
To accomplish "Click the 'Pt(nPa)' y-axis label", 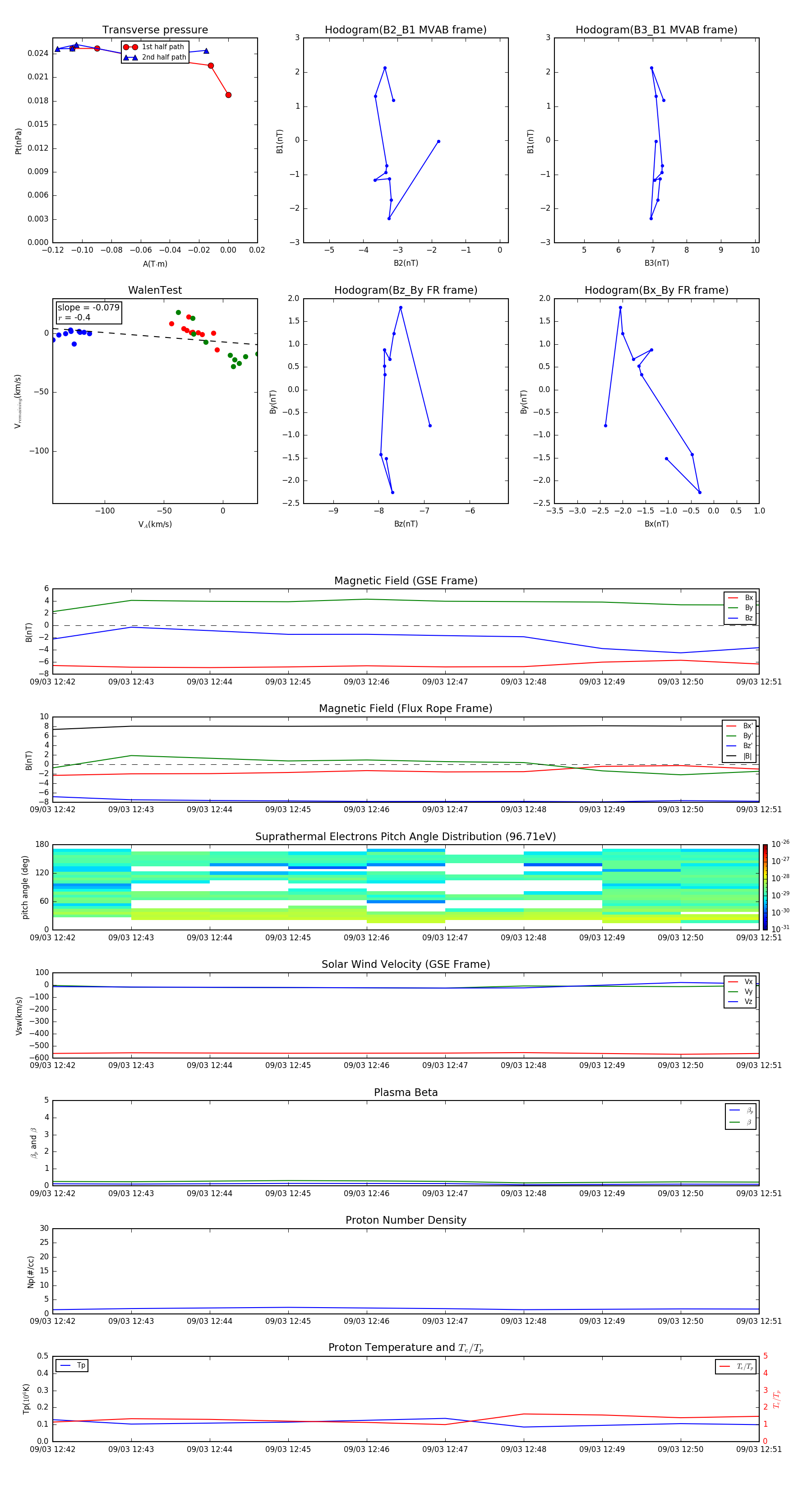I will click(18, 140).
